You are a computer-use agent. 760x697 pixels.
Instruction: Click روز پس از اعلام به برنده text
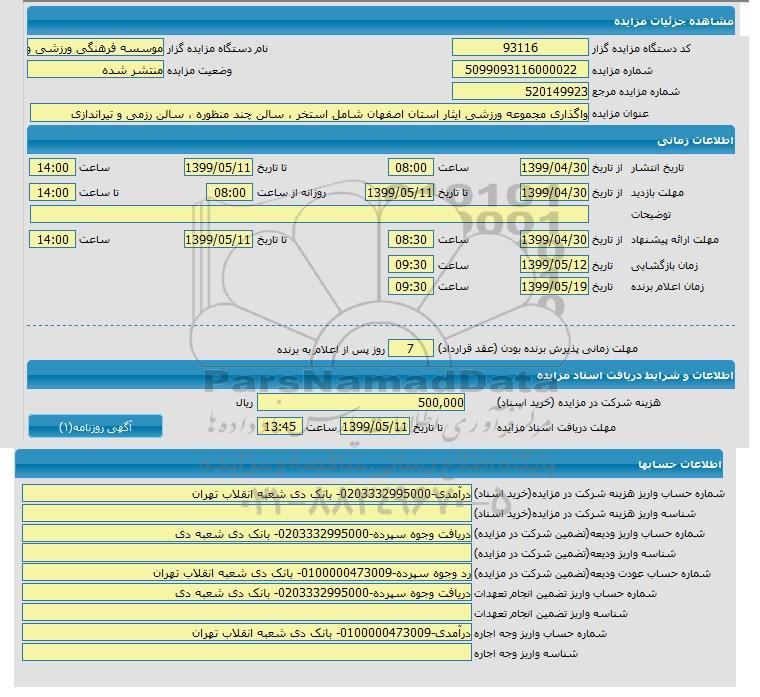click(x=331, y=349)
